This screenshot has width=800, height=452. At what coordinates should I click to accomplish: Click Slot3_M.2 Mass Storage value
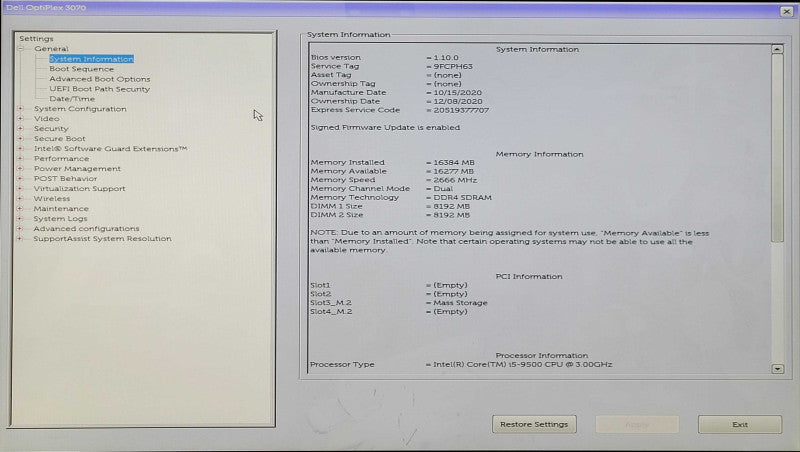[x=460, y=303]
